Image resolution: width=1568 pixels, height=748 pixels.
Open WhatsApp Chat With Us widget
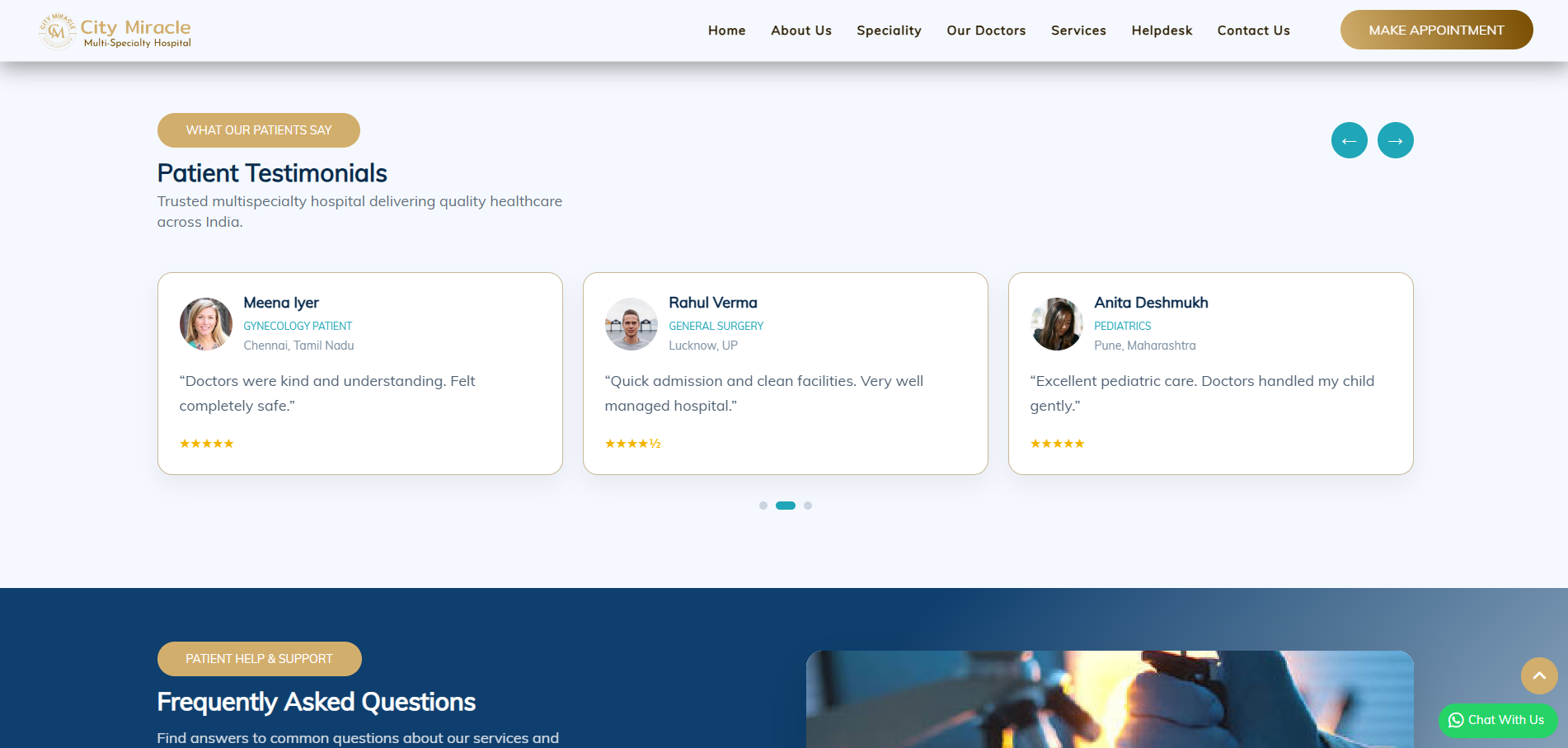coord(1497,720)
